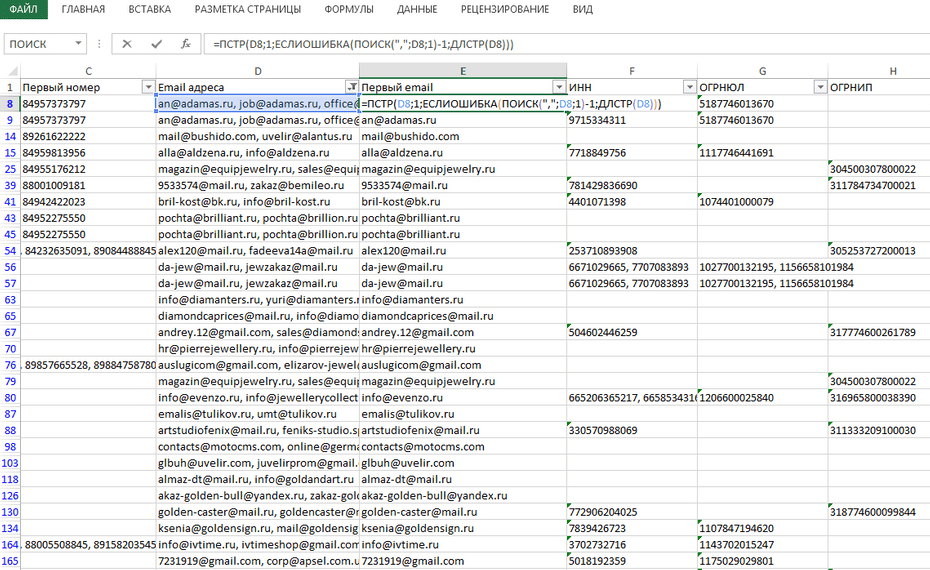The height and width of the screenshot is (570, 930).
Task: Click cell diamondcaprices@mail.ru in Первый email column
Action: [463, 316]
